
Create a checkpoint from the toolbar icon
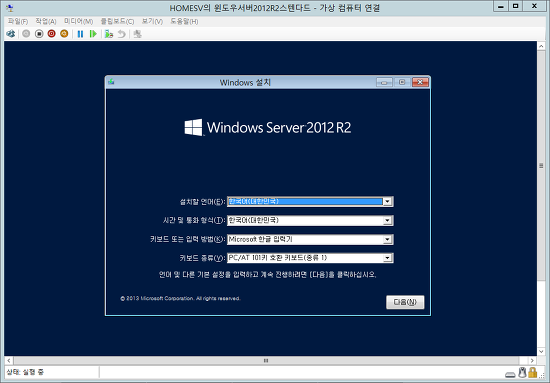tap(109, 34)
